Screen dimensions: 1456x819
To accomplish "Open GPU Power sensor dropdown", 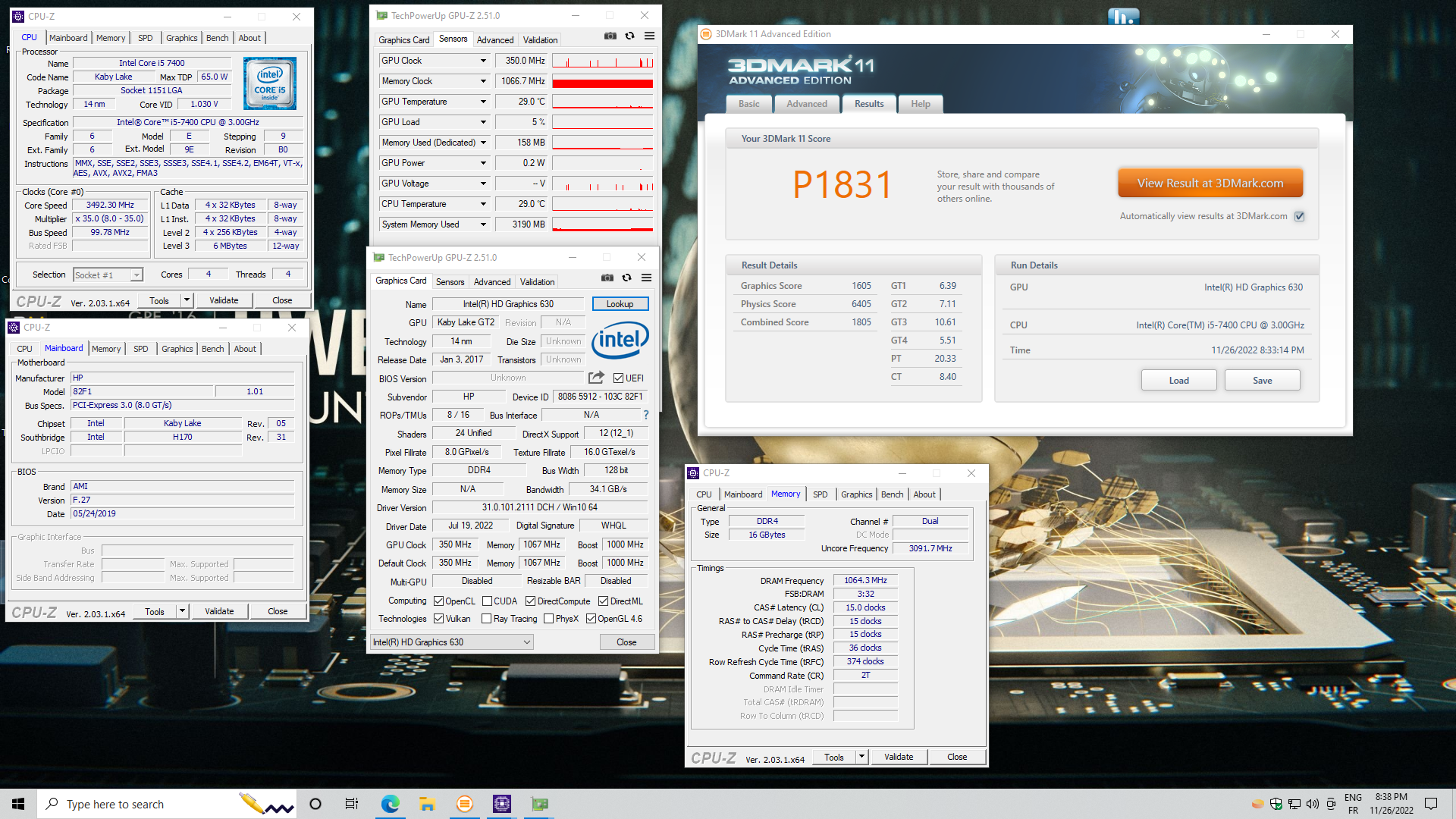I will (483, 163).
